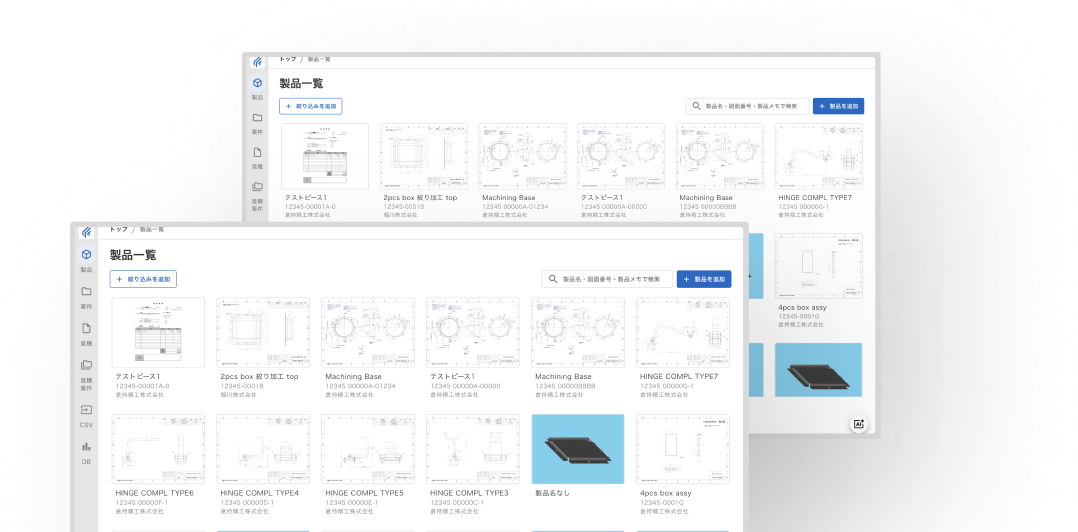
Task: Open the 4pcs box assy thumbnail, front window
Action: tap(683, 449)
